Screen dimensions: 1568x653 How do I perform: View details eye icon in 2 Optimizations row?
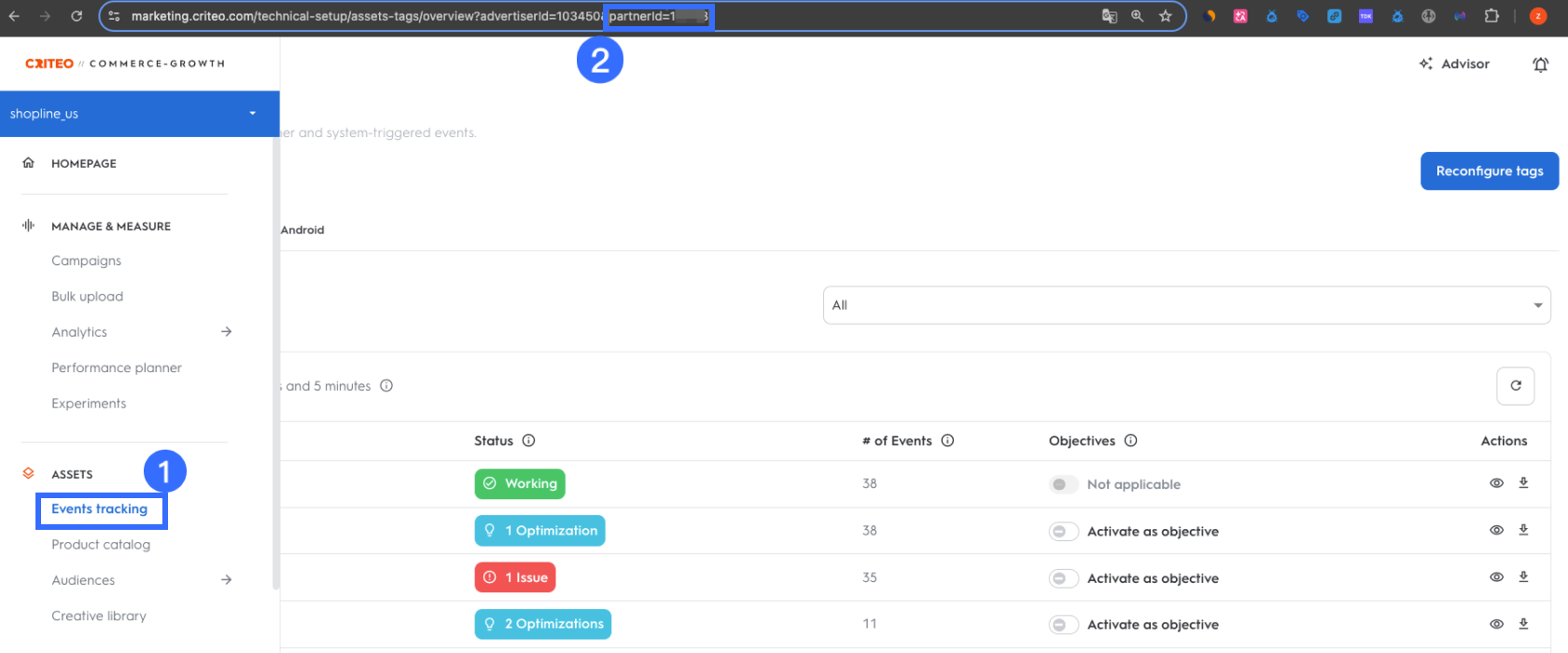(x=1496, y=624)
